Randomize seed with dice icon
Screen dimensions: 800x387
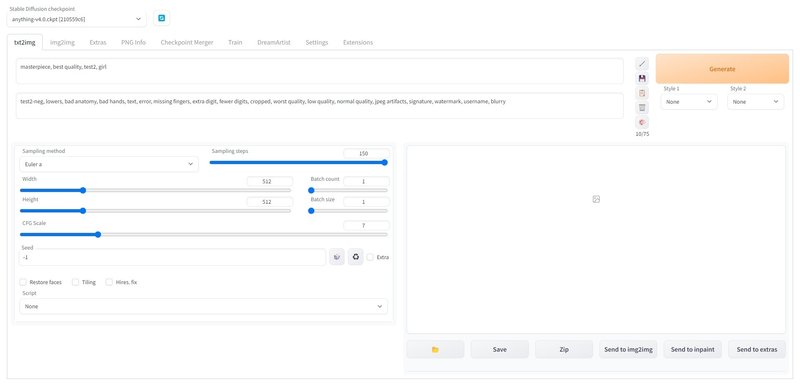(x=337, y=257)
